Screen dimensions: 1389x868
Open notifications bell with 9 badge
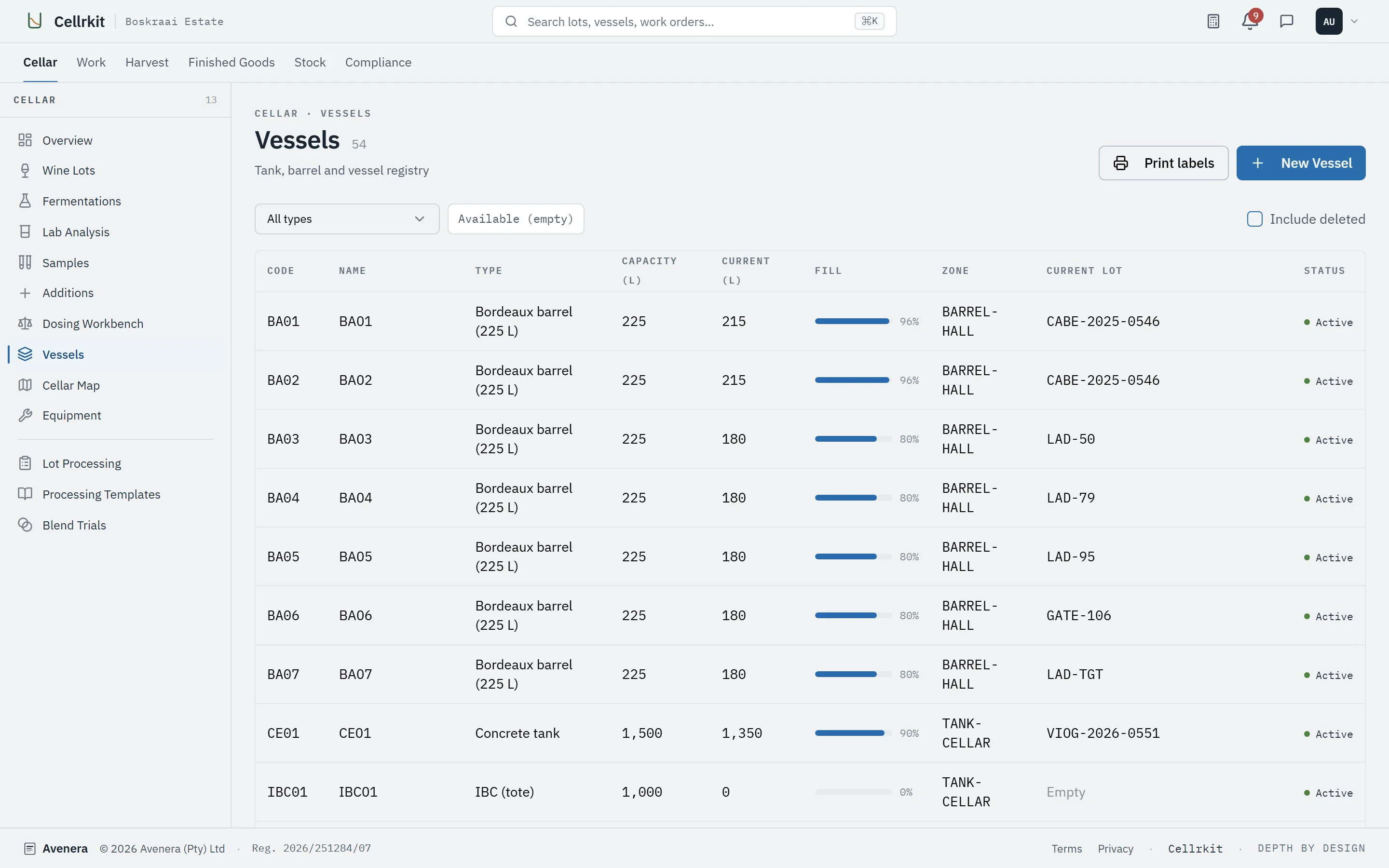point(1250,21)
